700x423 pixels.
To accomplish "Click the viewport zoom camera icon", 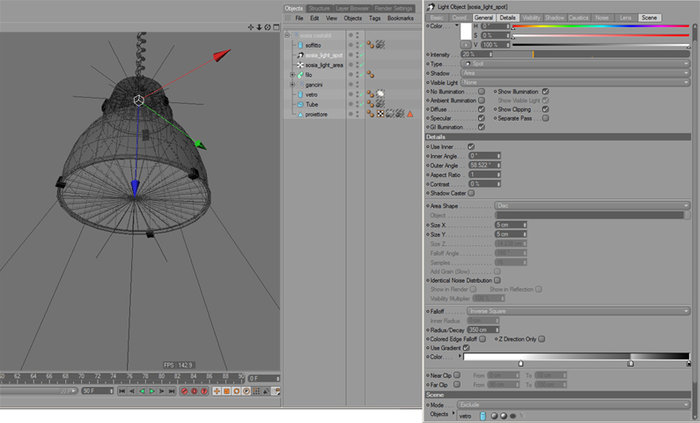I will point(259,27).
